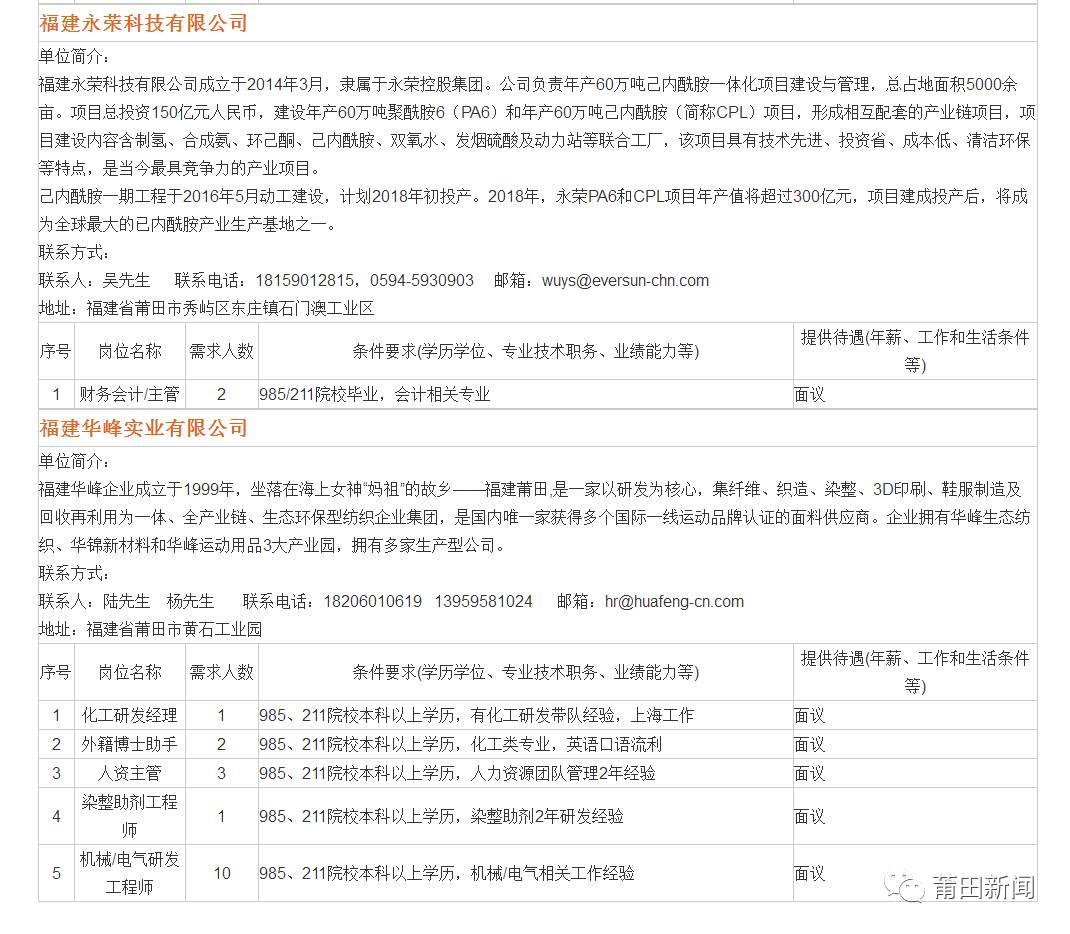Click the requirement cell 985/211院校毕业，会计相关专业
This screenshot has height=934, width=1070.
click(375, 394)
